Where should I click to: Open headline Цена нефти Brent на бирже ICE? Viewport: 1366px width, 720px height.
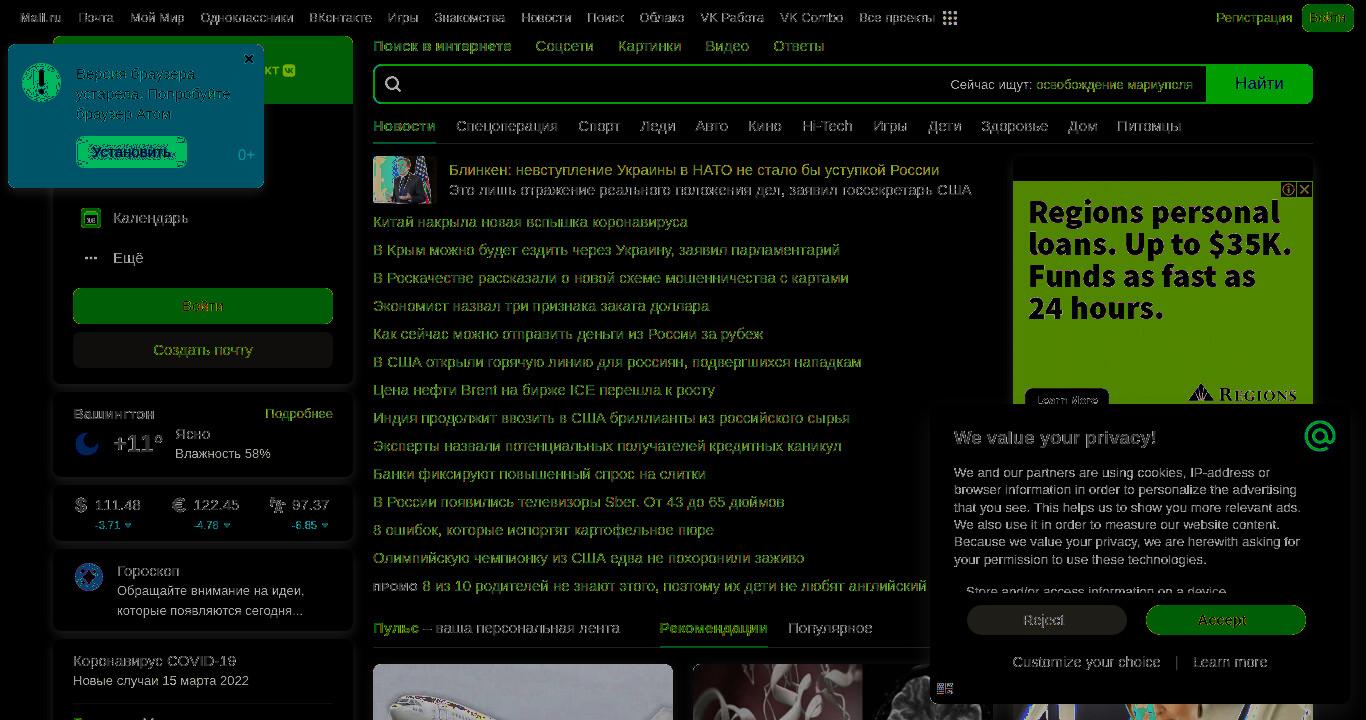[544, 390]
